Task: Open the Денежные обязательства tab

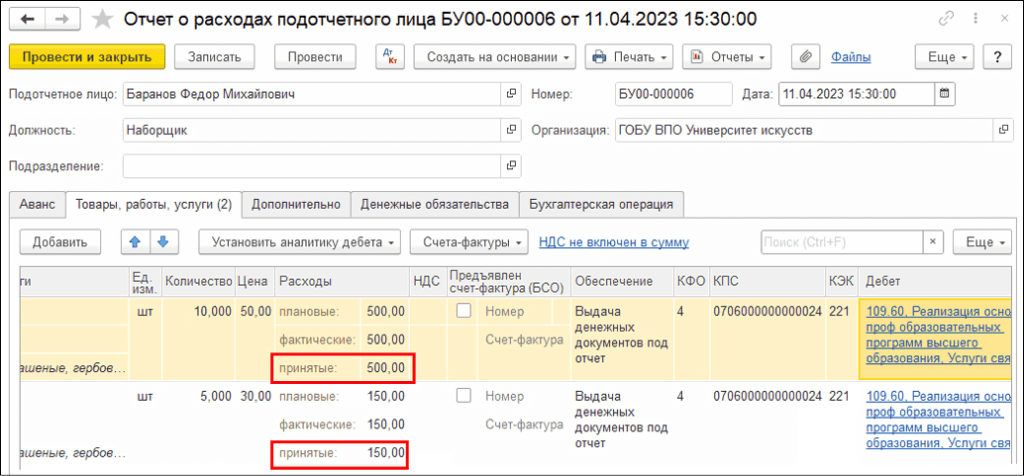Action: click(x=435, y=204)
